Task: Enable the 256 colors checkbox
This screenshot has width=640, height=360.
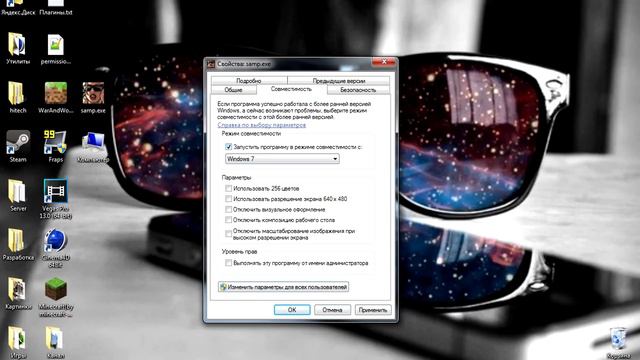Action: (x=229, y=188)
